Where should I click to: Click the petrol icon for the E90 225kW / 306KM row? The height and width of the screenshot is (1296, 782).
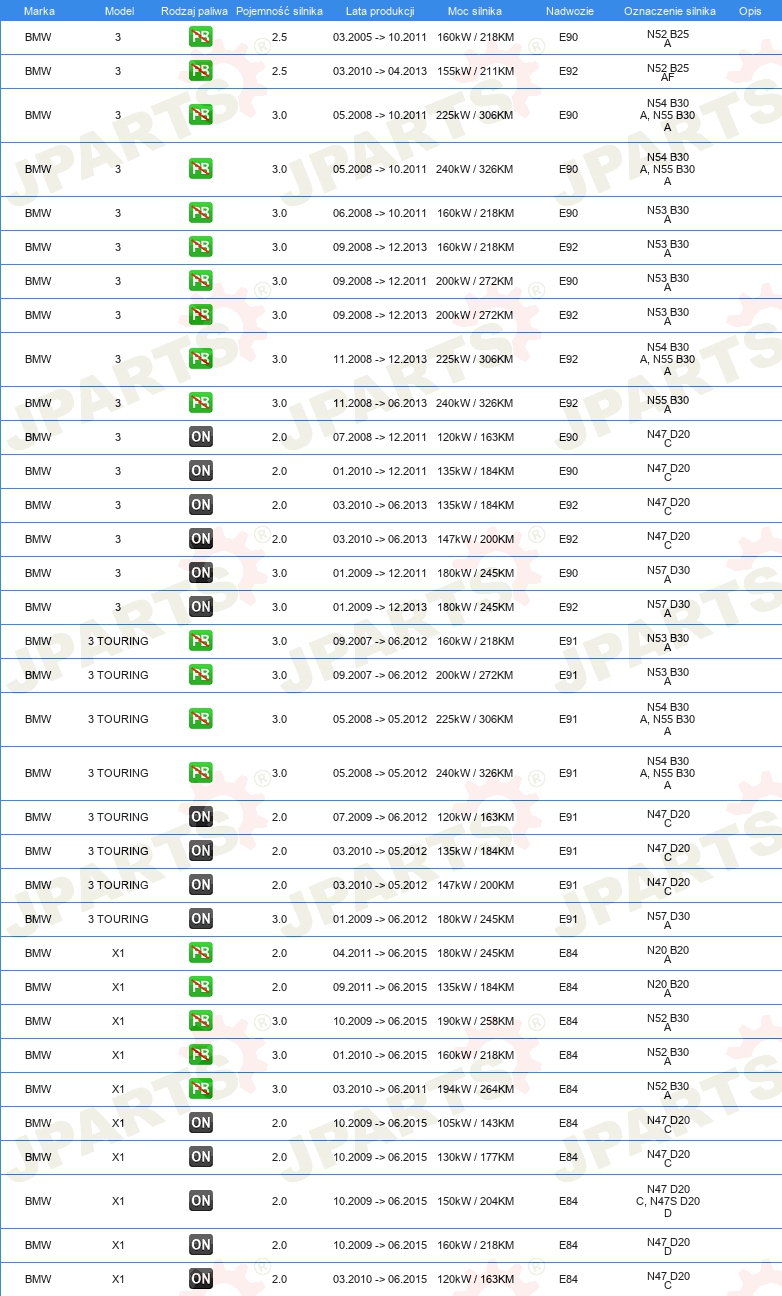point(201,115)
